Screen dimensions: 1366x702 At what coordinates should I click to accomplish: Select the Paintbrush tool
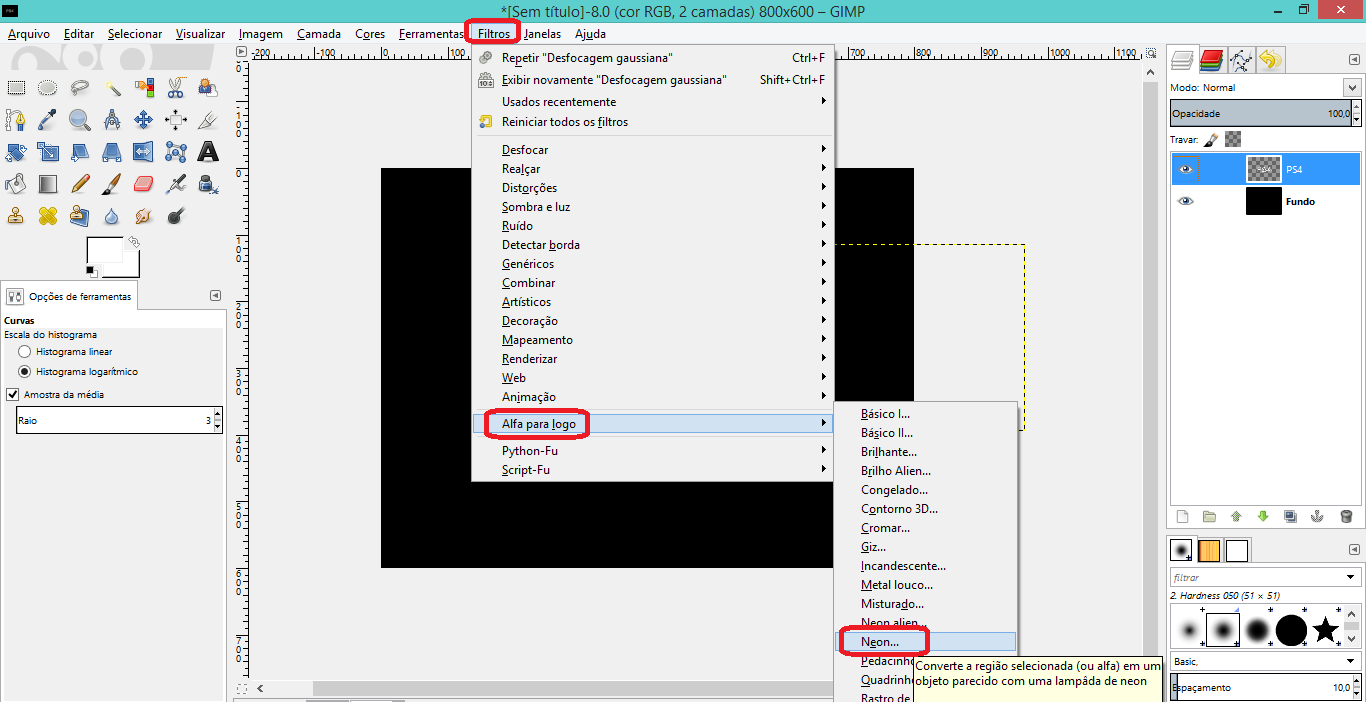[112, 184]
